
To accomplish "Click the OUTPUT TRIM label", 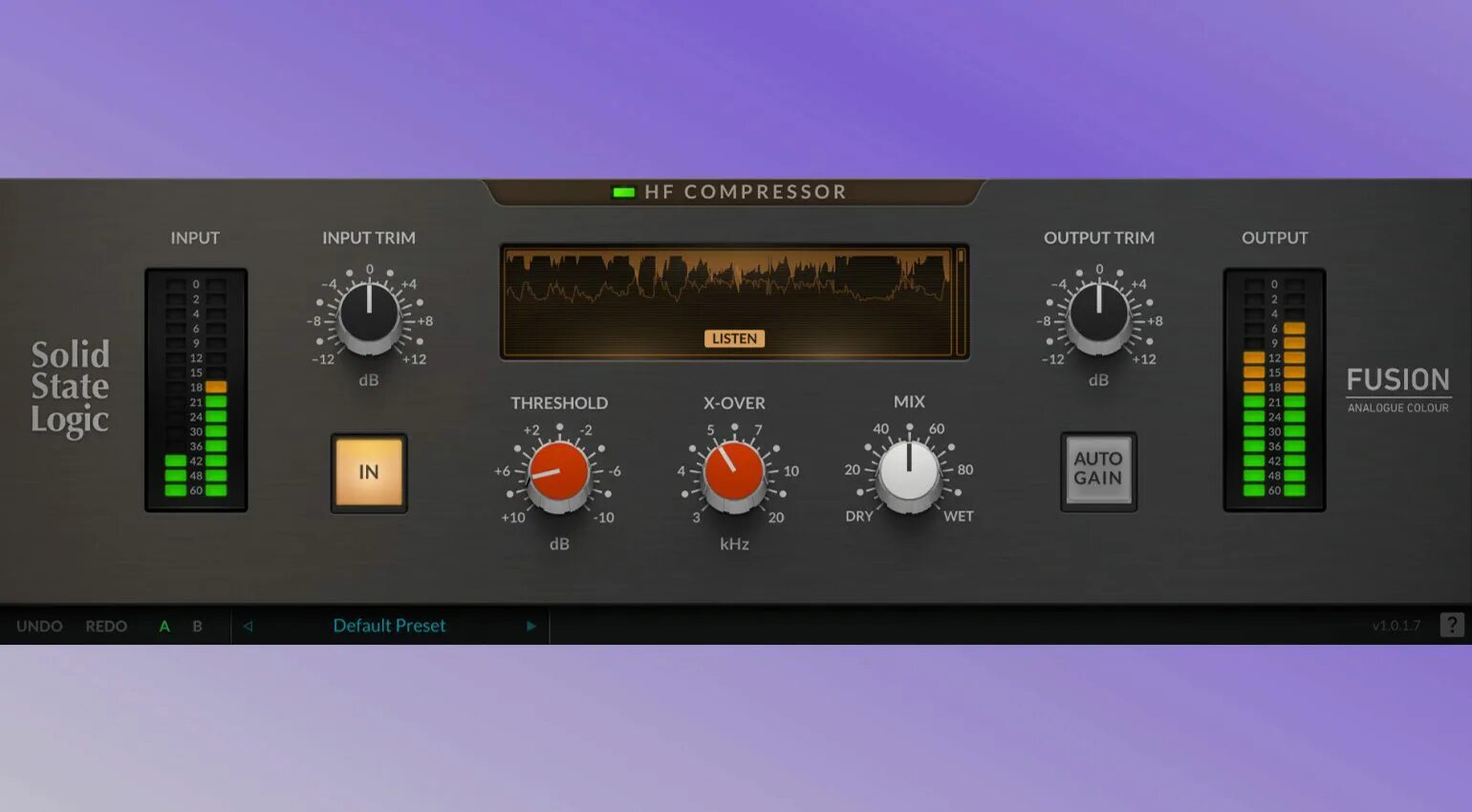I will tap(1099, 238).
